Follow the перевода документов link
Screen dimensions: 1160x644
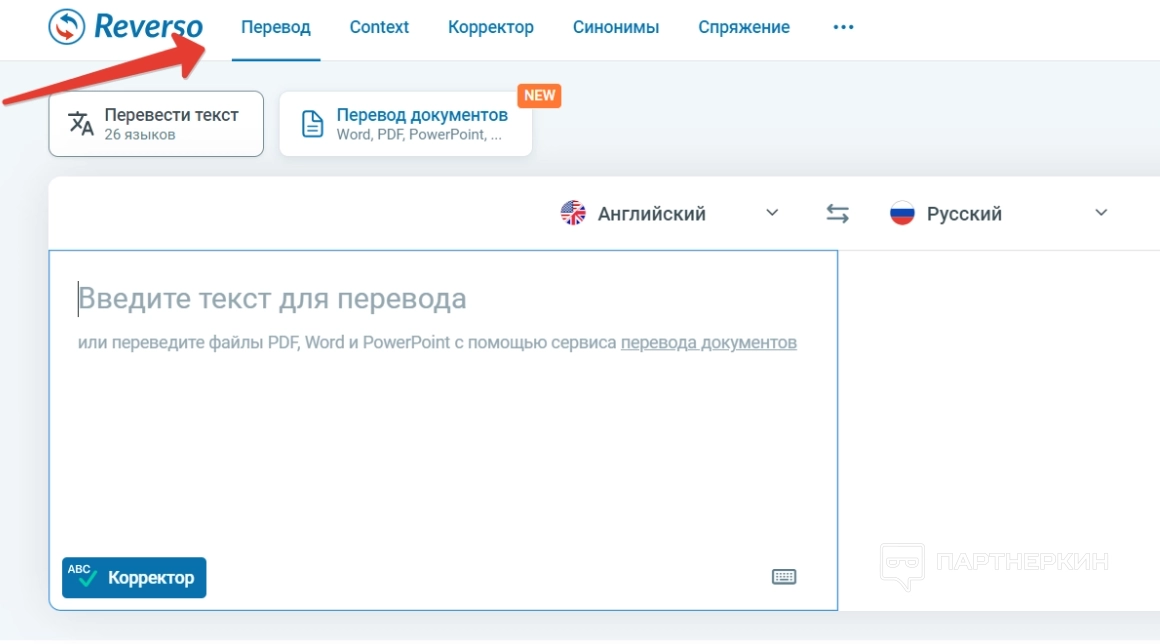coord(709,342)
